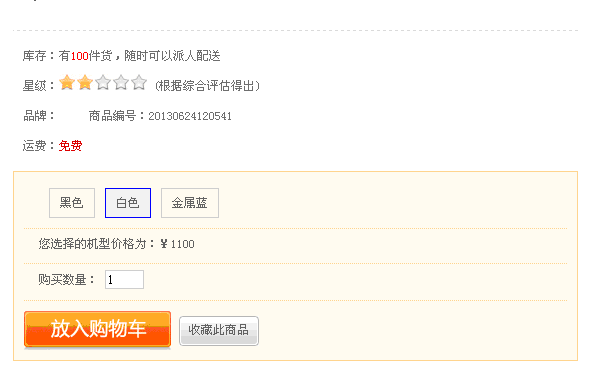Choose the 金属蓝 color option
The height and width of the screenshot is (368, 591).
pyautogui.click(x=190, y=203)
